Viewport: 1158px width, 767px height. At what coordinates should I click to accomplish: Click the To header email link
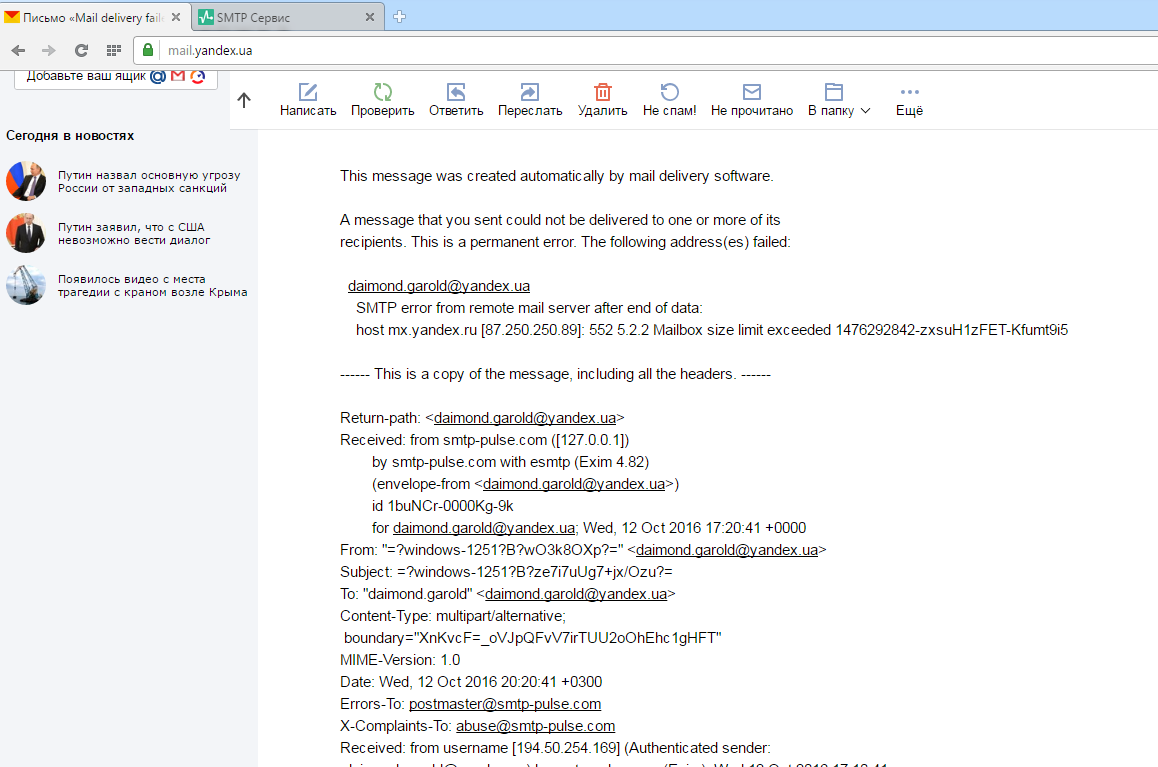(576, 594)
